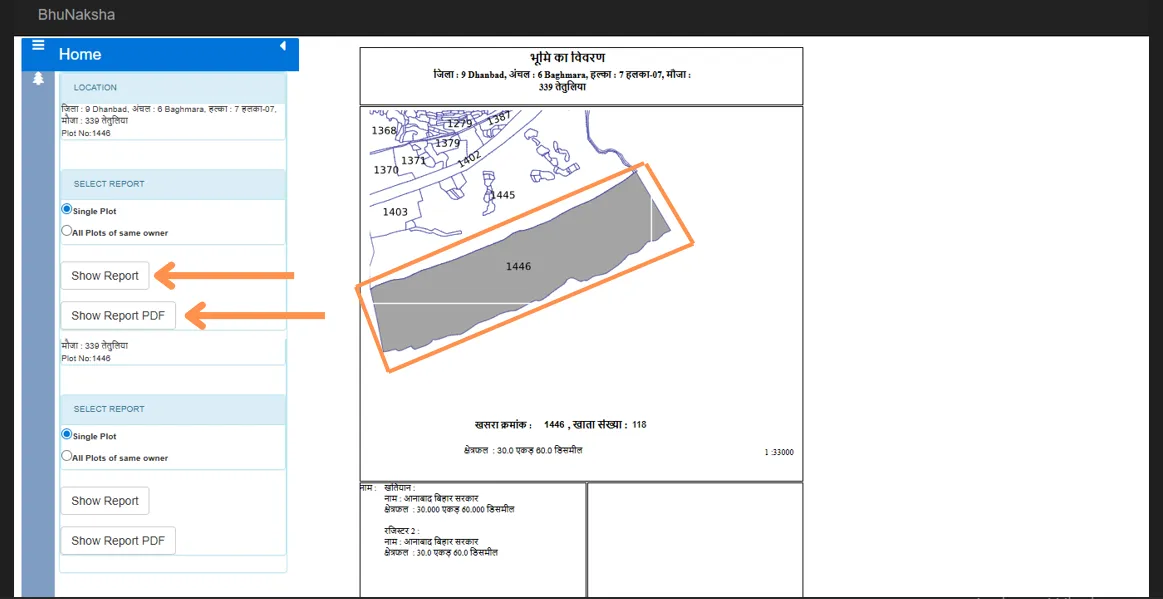Click the lower SELECT REPORT panel header

(x=173, y=409)
